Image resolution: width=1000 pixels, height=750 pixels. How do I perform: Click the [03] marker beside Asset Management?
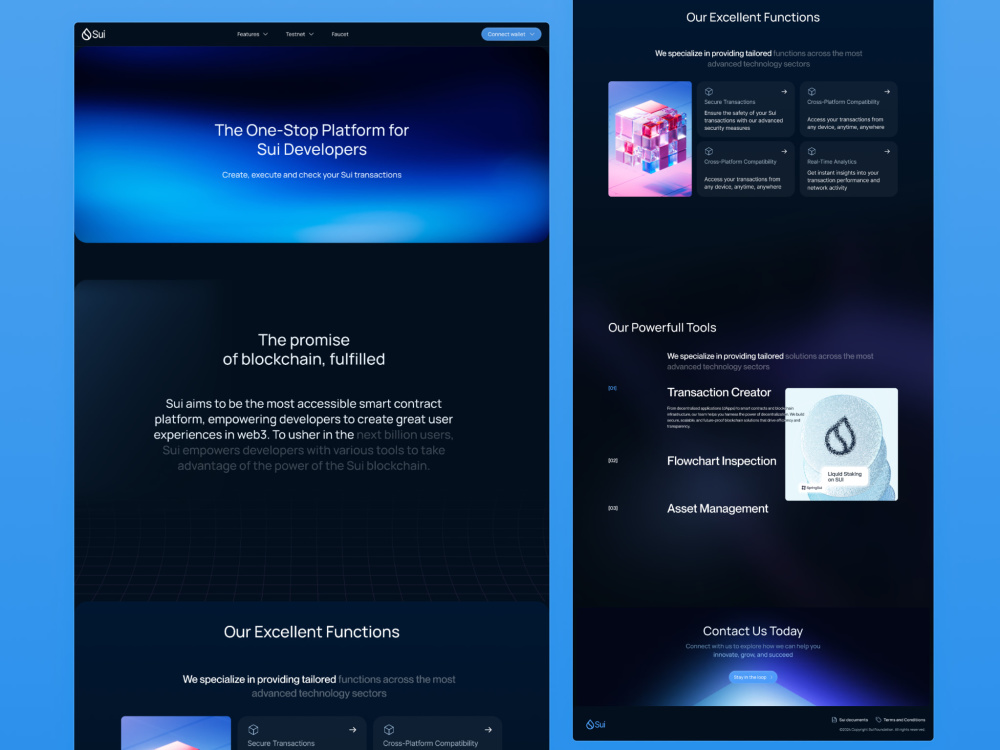click(x=613, y=508)
